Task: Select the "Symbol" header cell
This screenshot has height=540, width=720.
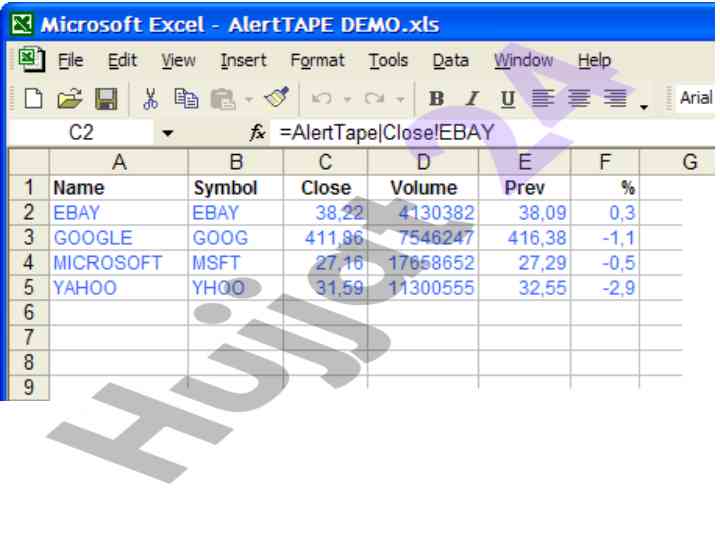Action: pos(236,187)
